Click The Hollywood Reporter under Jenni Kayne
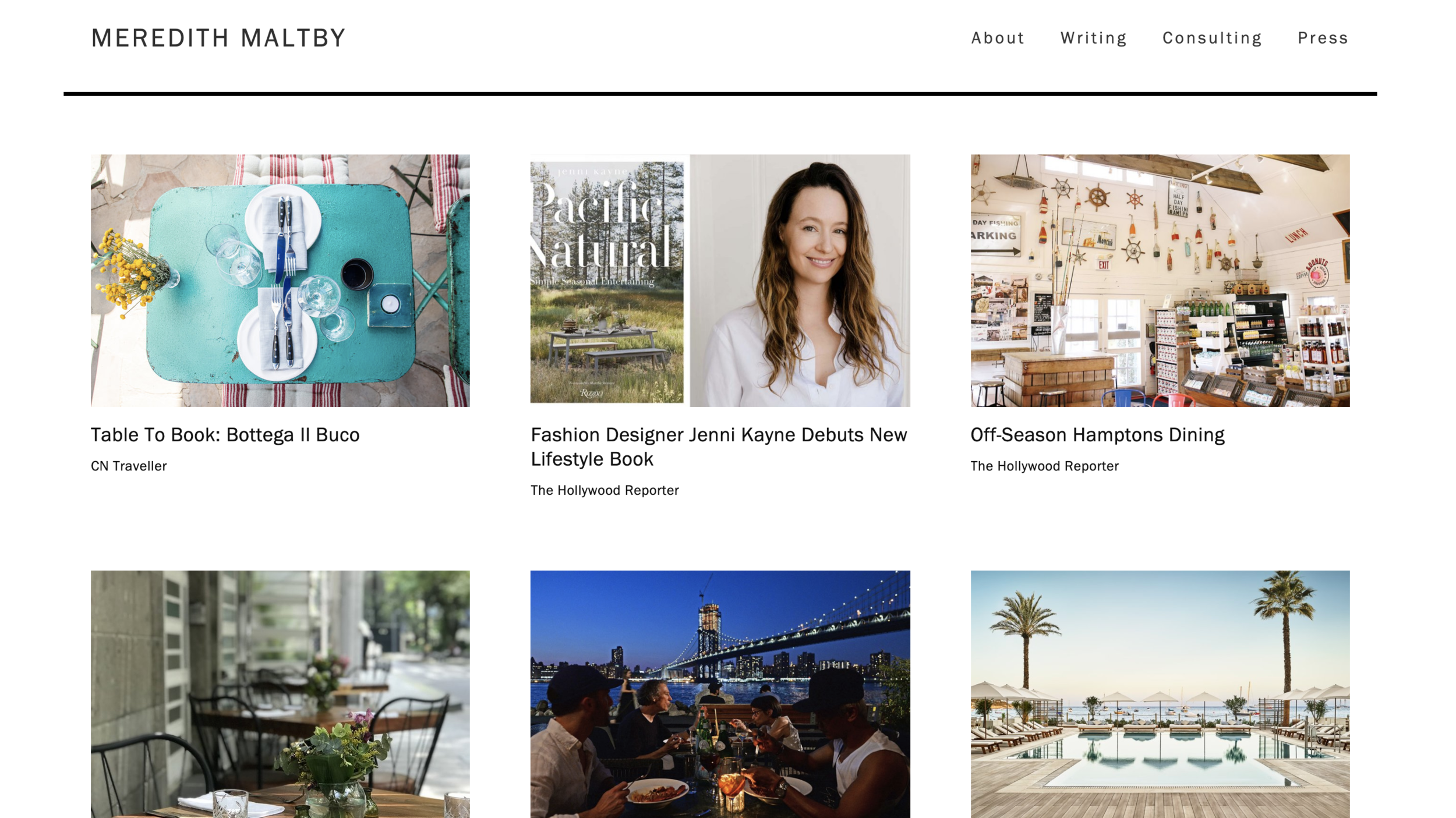The height and width of the screenshot is (818, 1456). point(605,490)
